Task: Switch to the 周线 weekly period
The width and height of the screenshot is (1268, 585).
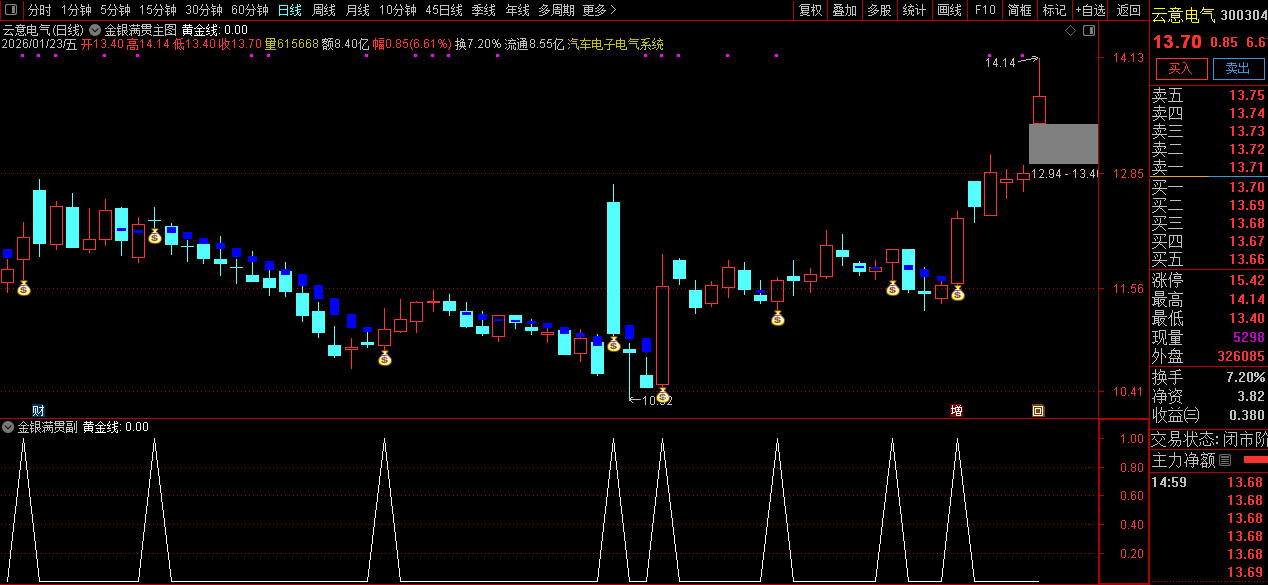Action: click(x=323, y=10)
